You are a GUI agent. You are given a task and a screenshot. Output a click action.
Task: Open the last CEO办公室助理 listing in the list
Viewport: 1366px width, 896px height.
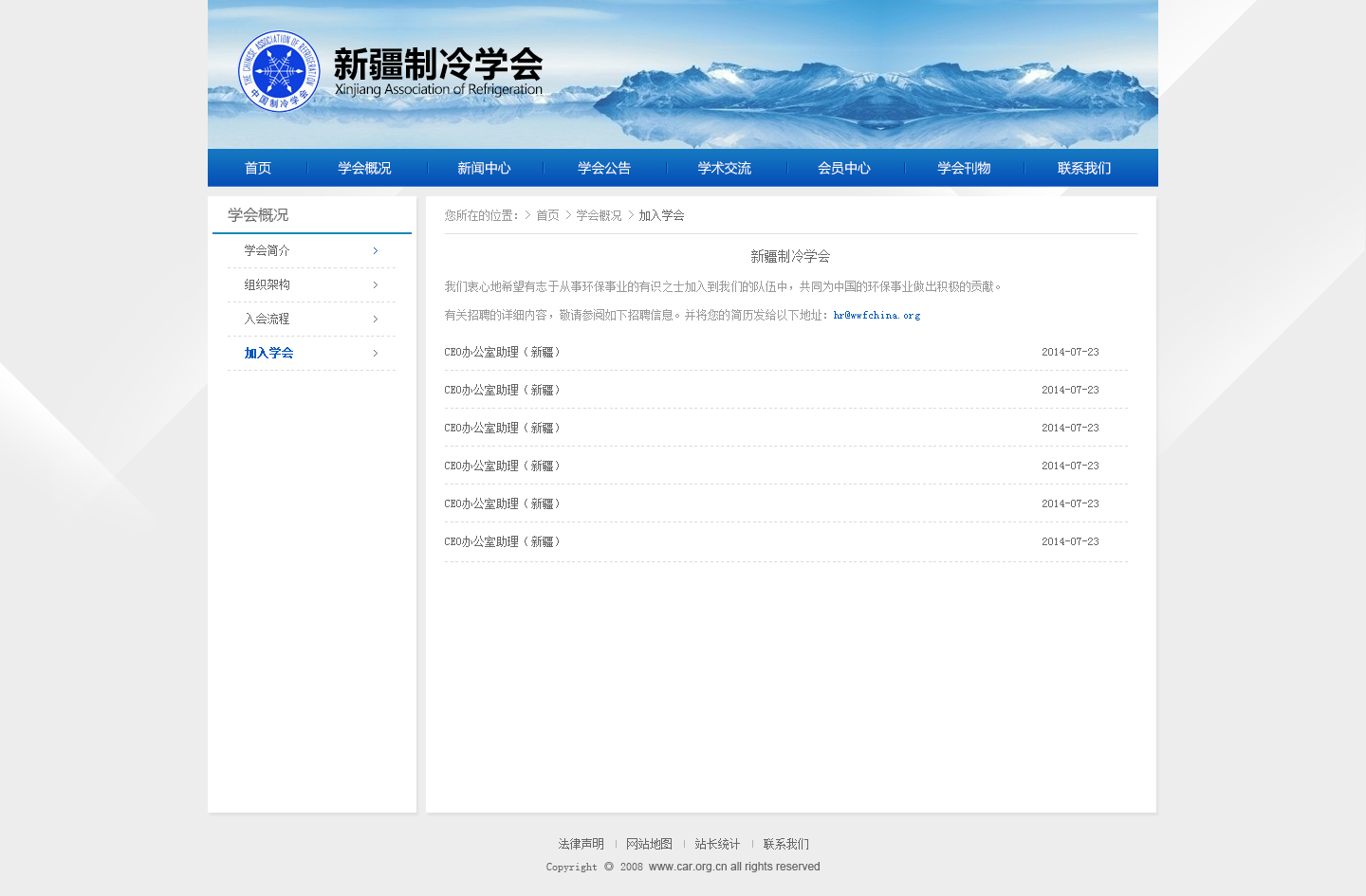coord(503,541)
